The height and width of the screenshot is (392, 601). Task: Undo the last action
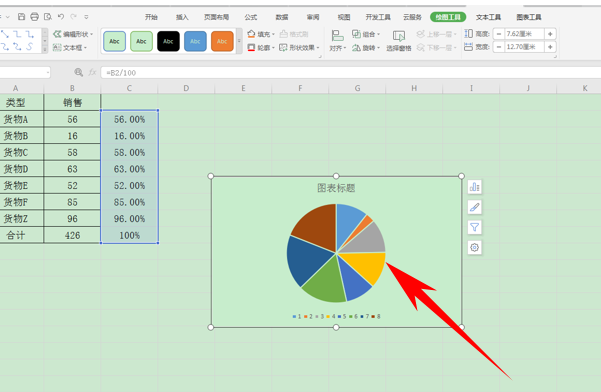pos(61,16)
